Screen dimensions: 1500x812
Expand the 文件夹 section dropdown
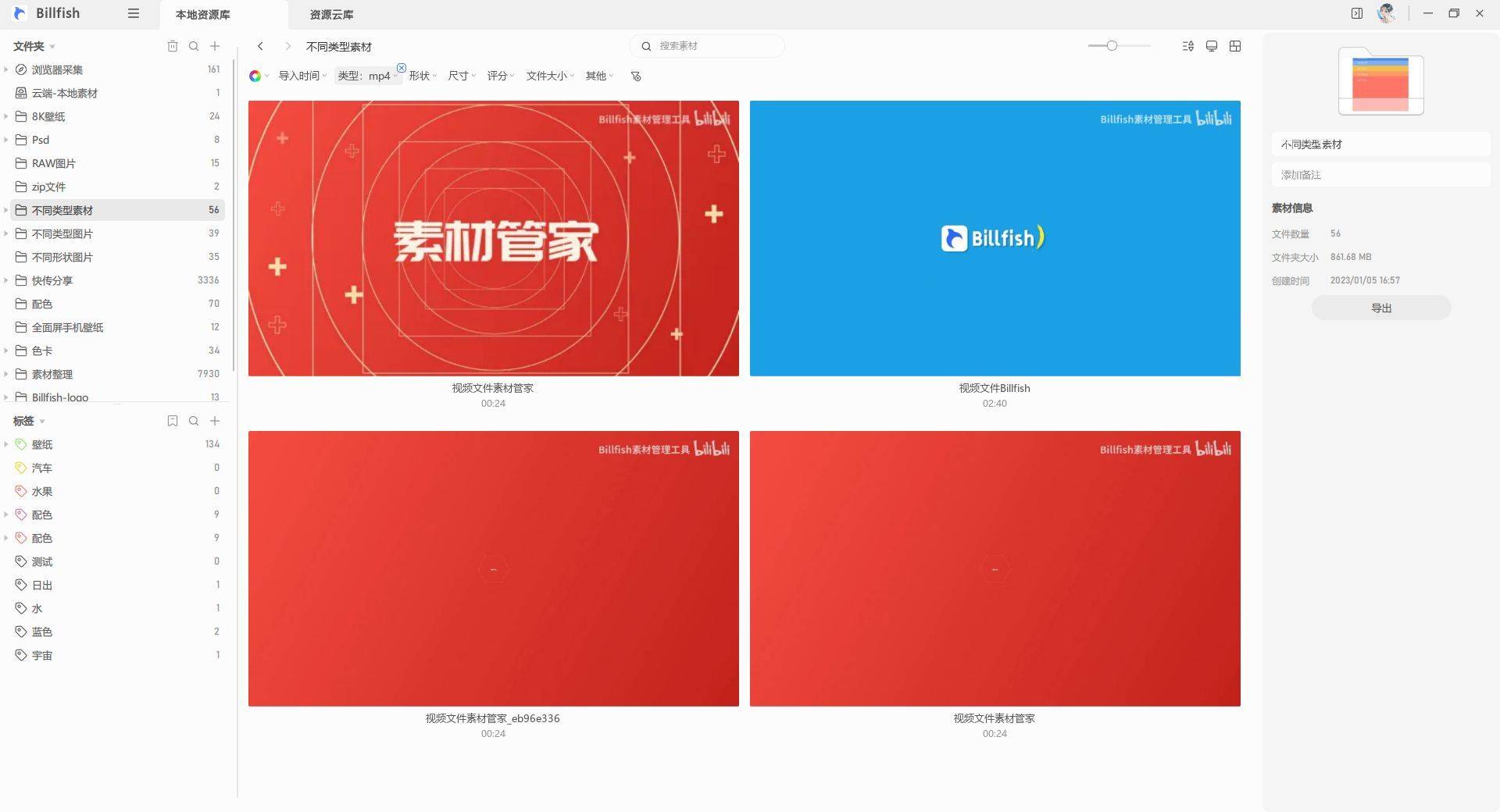[52, 47]
